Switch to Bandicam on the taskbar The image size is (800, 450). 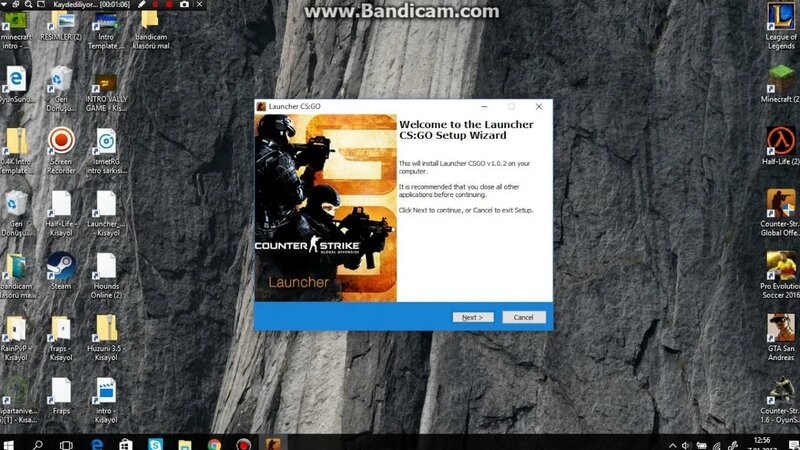tap(244, 444)
